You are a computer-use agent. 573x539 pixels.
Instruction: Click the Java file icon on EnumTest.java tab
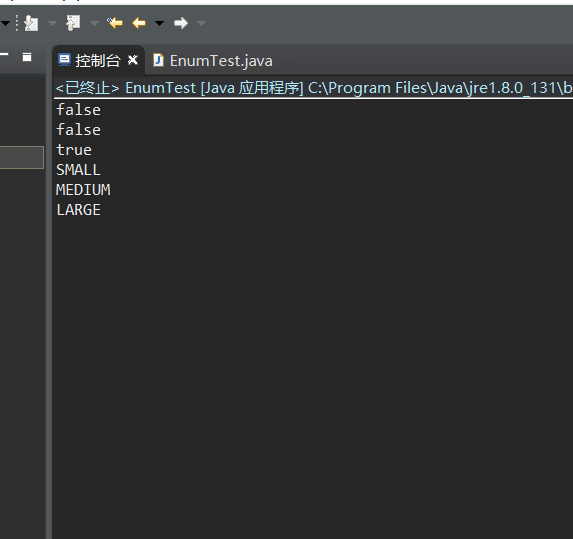coord(158,60)
